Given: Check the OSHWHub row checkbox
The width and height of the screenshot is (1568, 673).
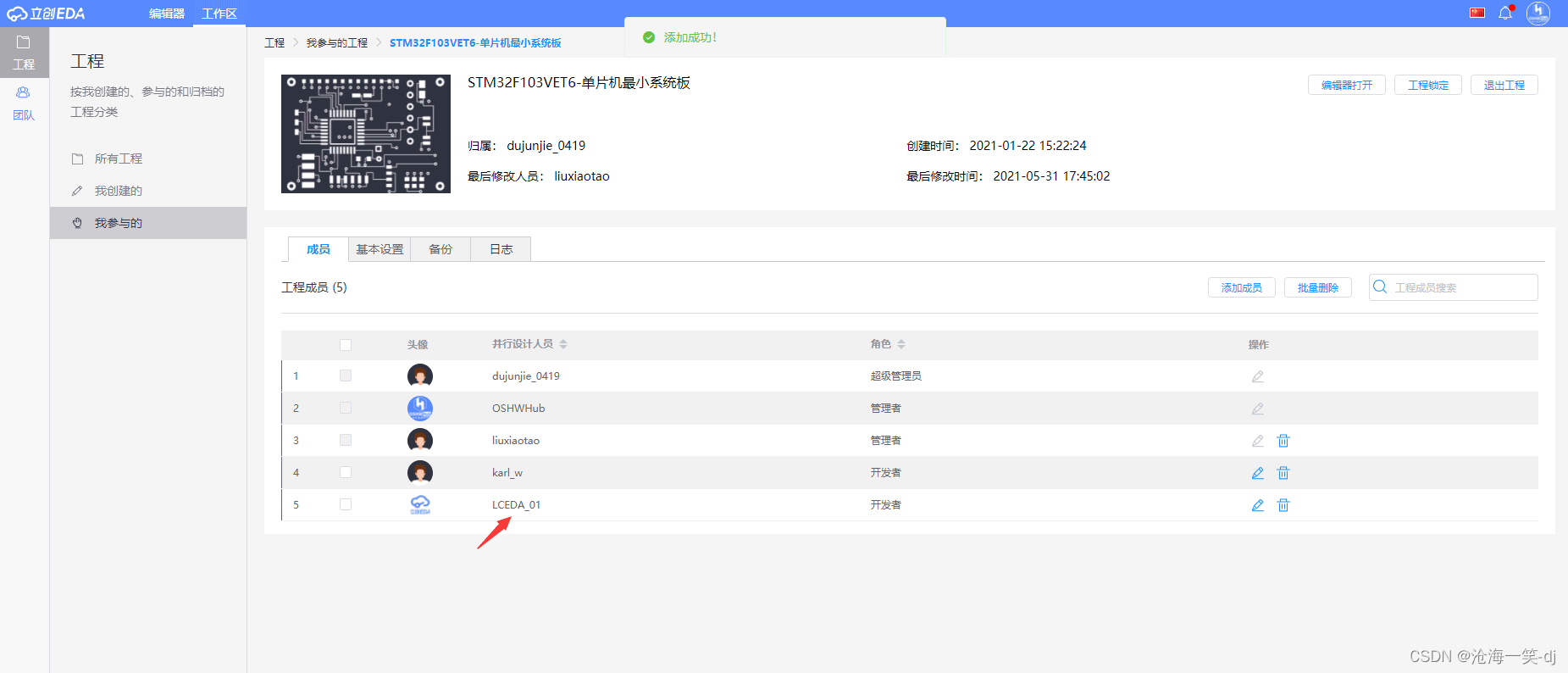Looking at the screenshot, I should click(x=346, y=408).
